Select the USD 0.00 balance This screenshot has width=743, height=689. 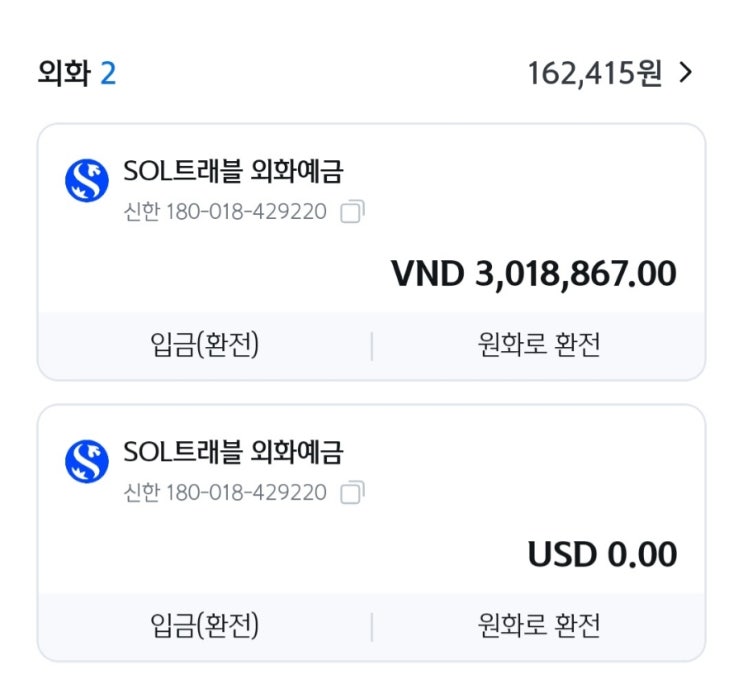602,554
